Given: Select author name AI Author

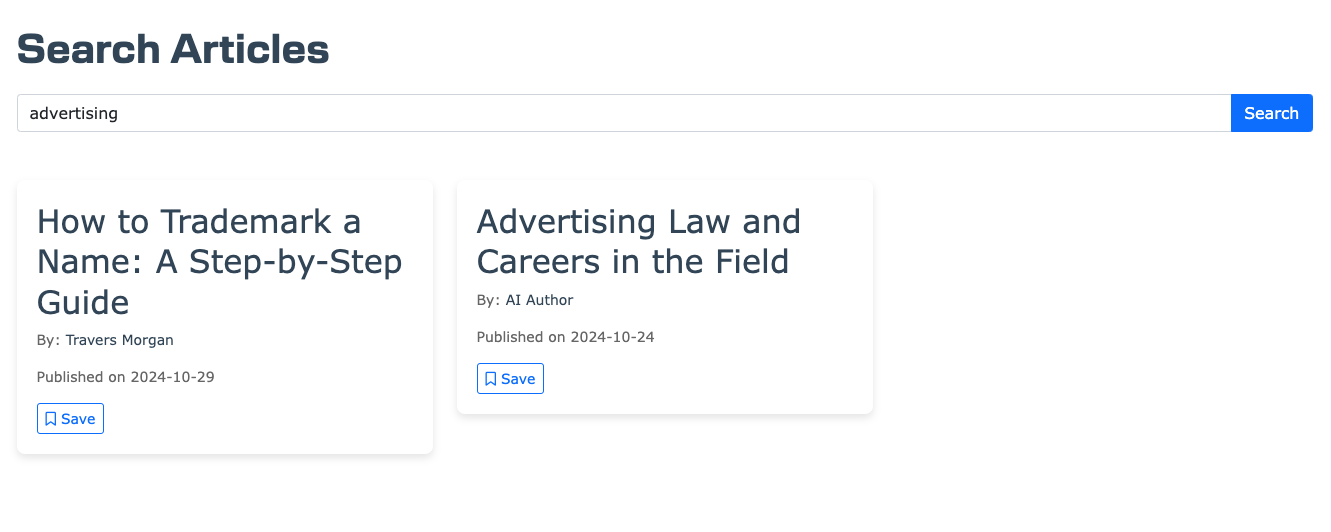Looking at the screenshot, I should pos(540,300).
